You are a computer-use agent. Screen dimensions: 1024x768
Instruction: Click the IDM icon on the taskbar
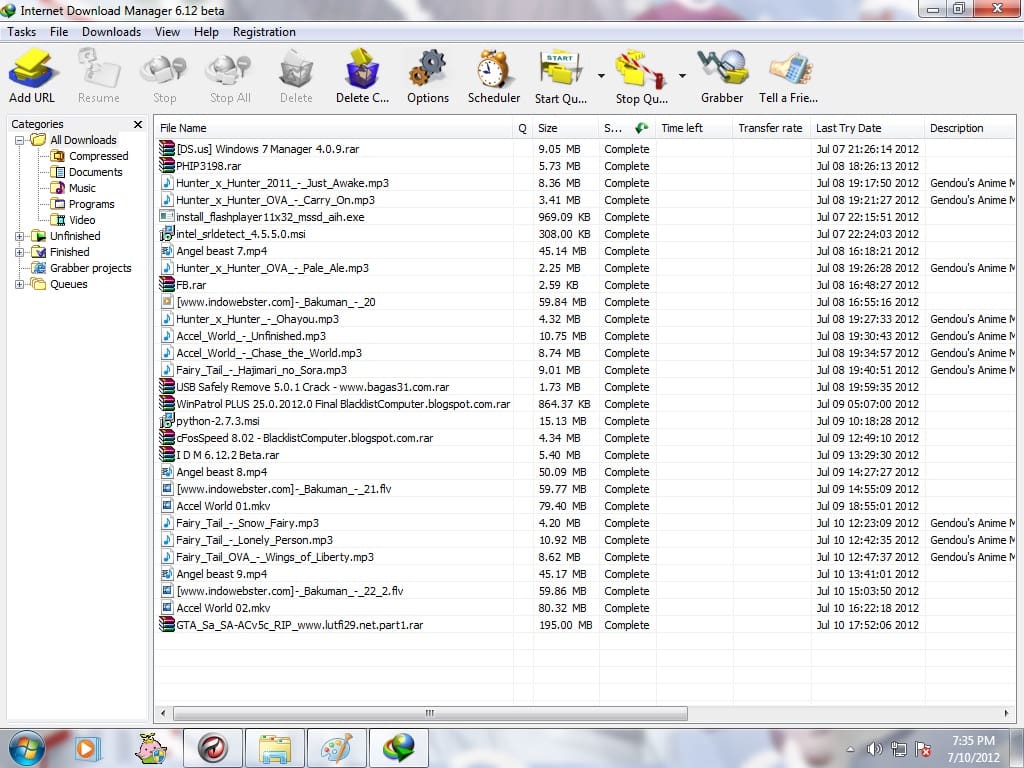click(x=398, y=747)
